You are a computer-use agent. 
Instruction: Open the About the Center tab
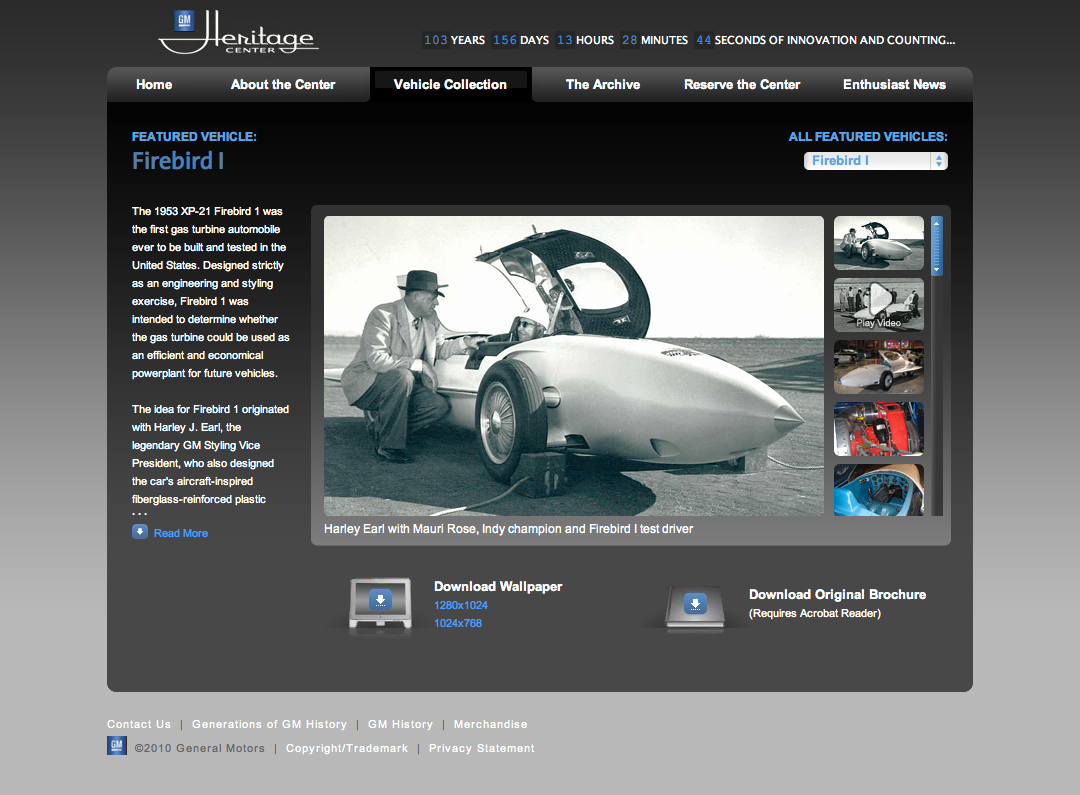pos(283,85)
